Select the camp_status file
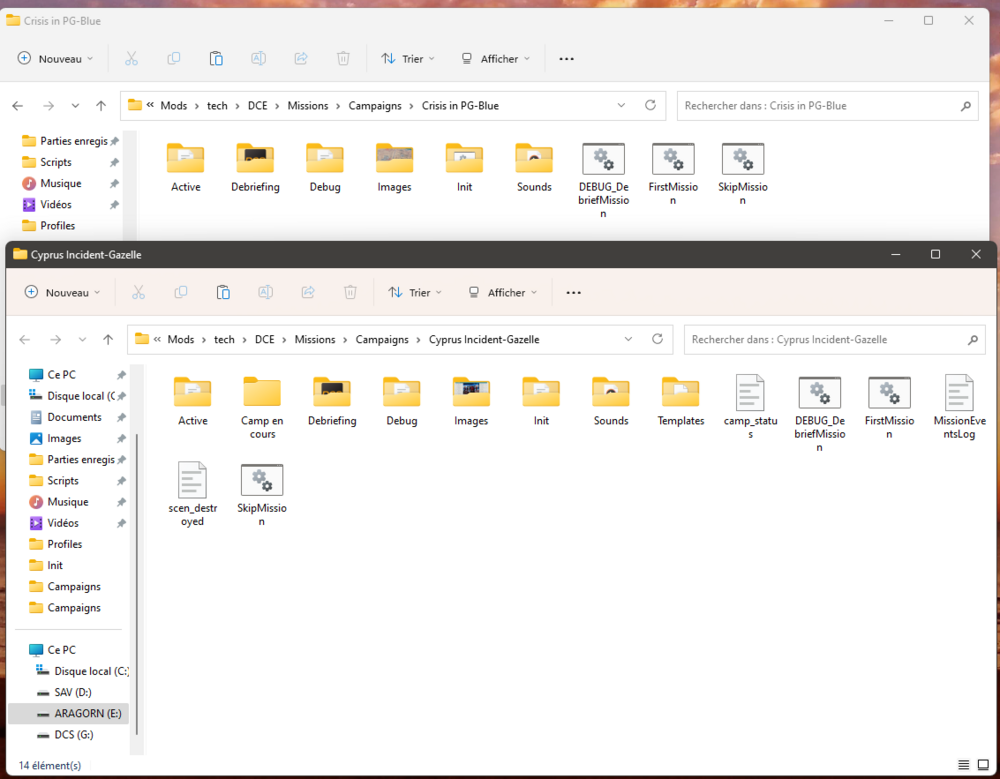1000x779 pixels. 750,407
